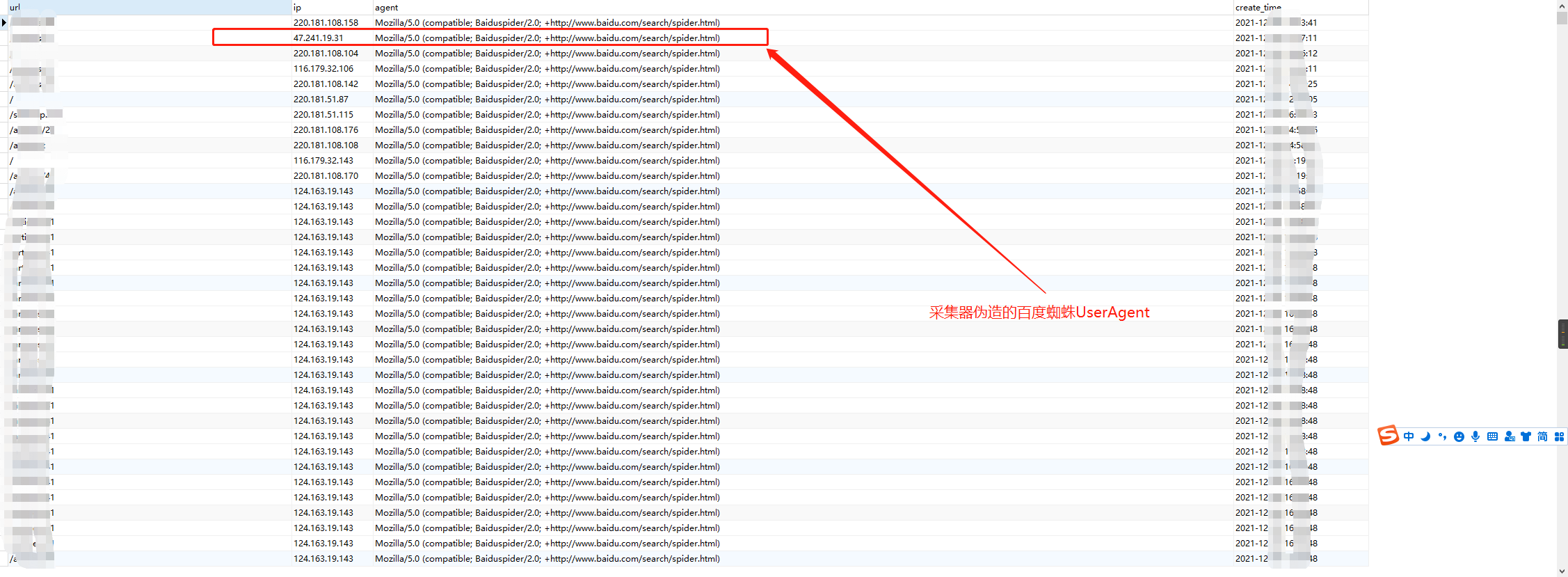Click url cell in the 220.181.51.115 row
This screenshot has height=577, width=1568.
(150, 114)
